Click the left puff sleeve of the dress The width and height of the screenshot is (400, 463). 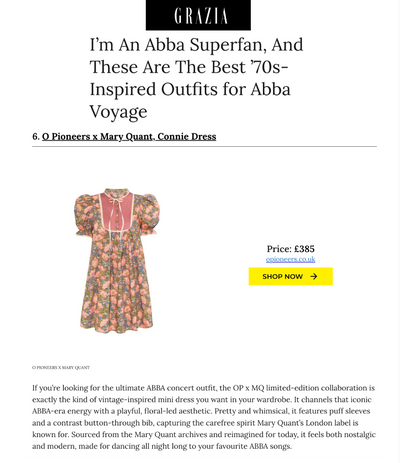coord(85,215)
